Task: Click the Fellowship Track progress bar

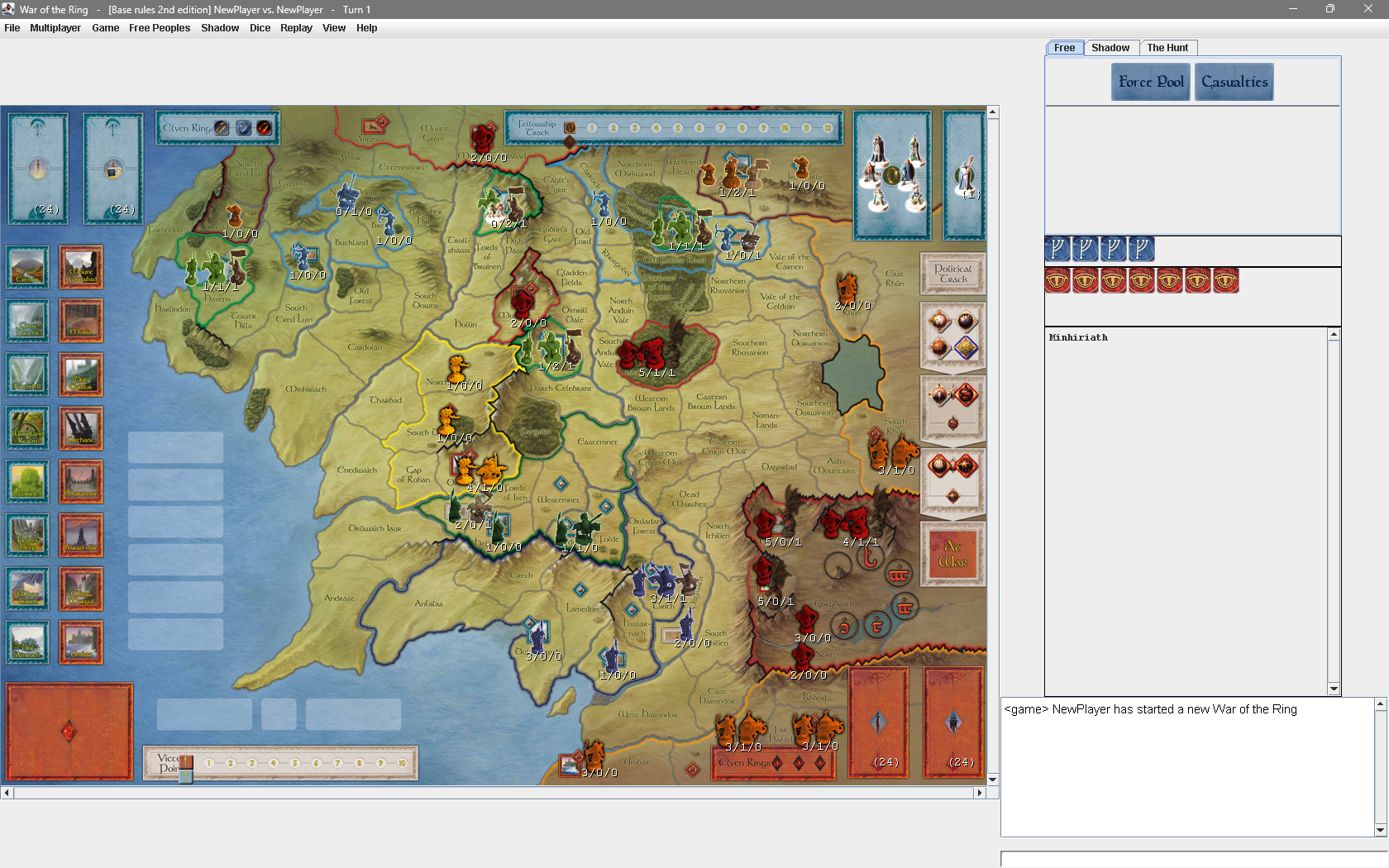Action: 675,128
